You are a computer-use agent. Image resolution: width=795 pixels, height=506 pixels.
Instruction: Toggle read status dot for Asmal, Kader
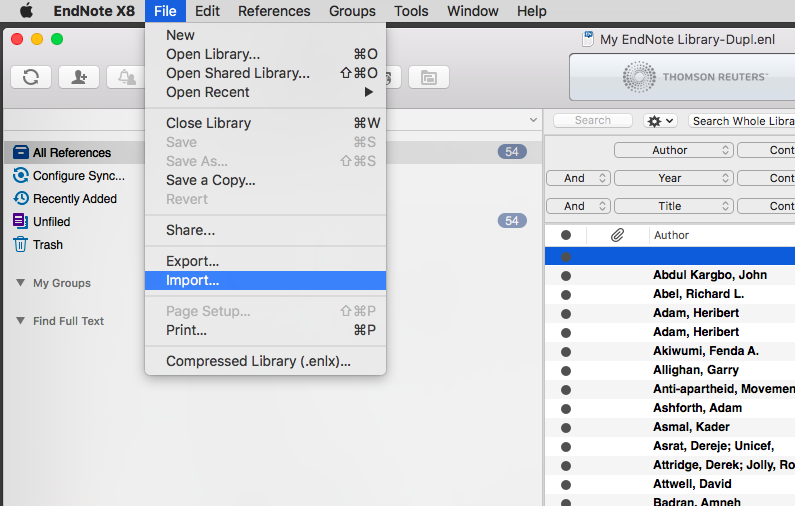coord(566,428)
